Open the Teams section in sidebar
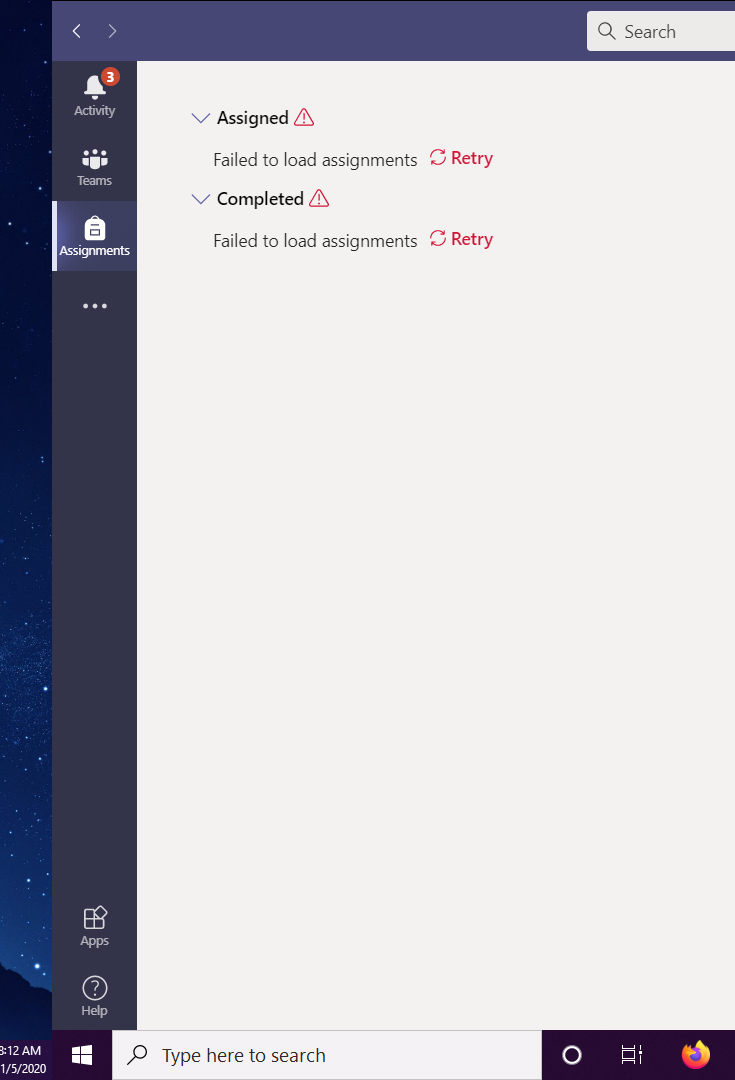Screen dimensions: 735x1080 pos(94,166)
